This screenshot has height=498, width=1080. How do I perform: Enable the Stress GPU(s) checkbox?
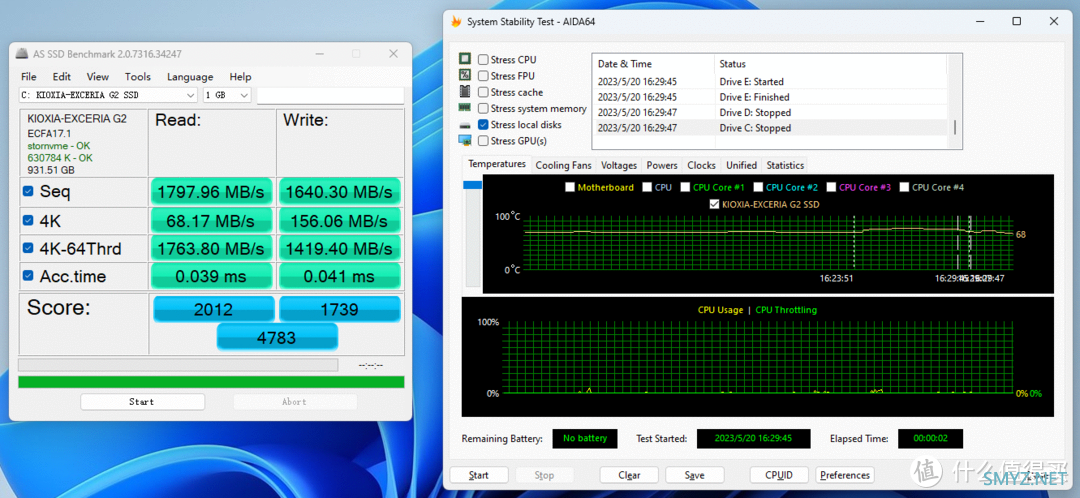point(484,141)
